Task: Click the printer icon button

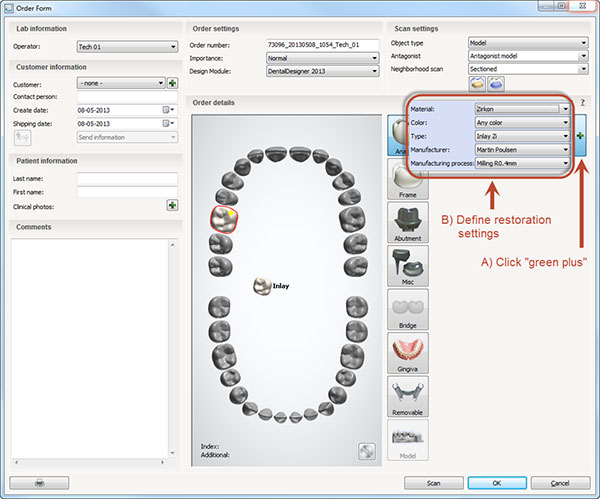Action: tap(39, 483)
